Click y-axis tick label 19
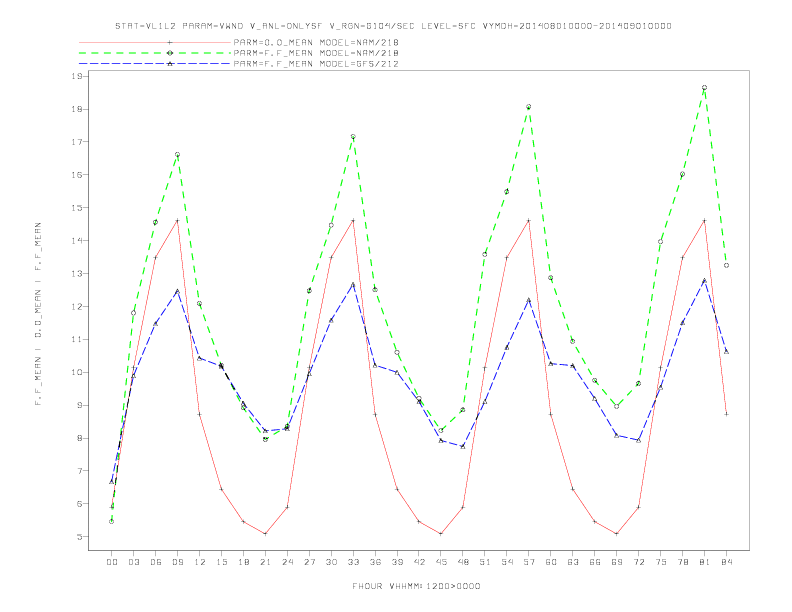The width and height of the screenshot is (792, 612). coord(77,76)
